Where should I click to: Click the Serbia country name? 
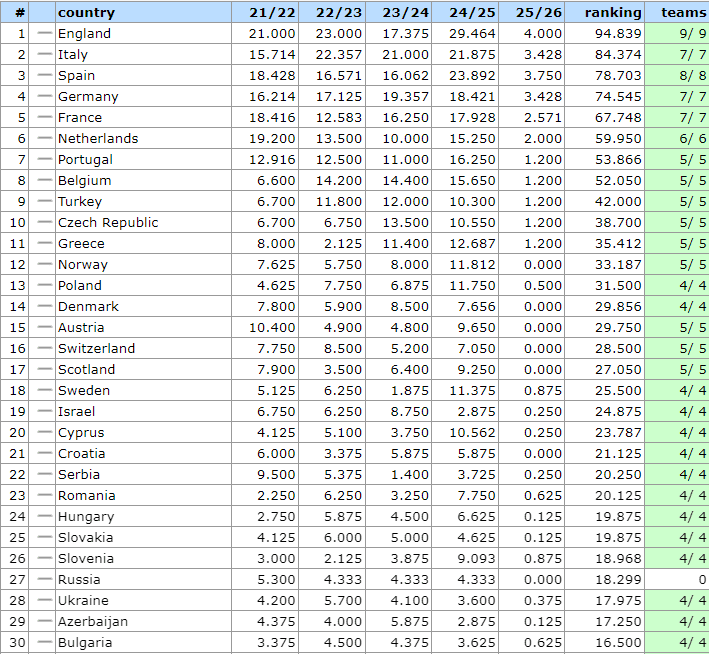point(79,474)
